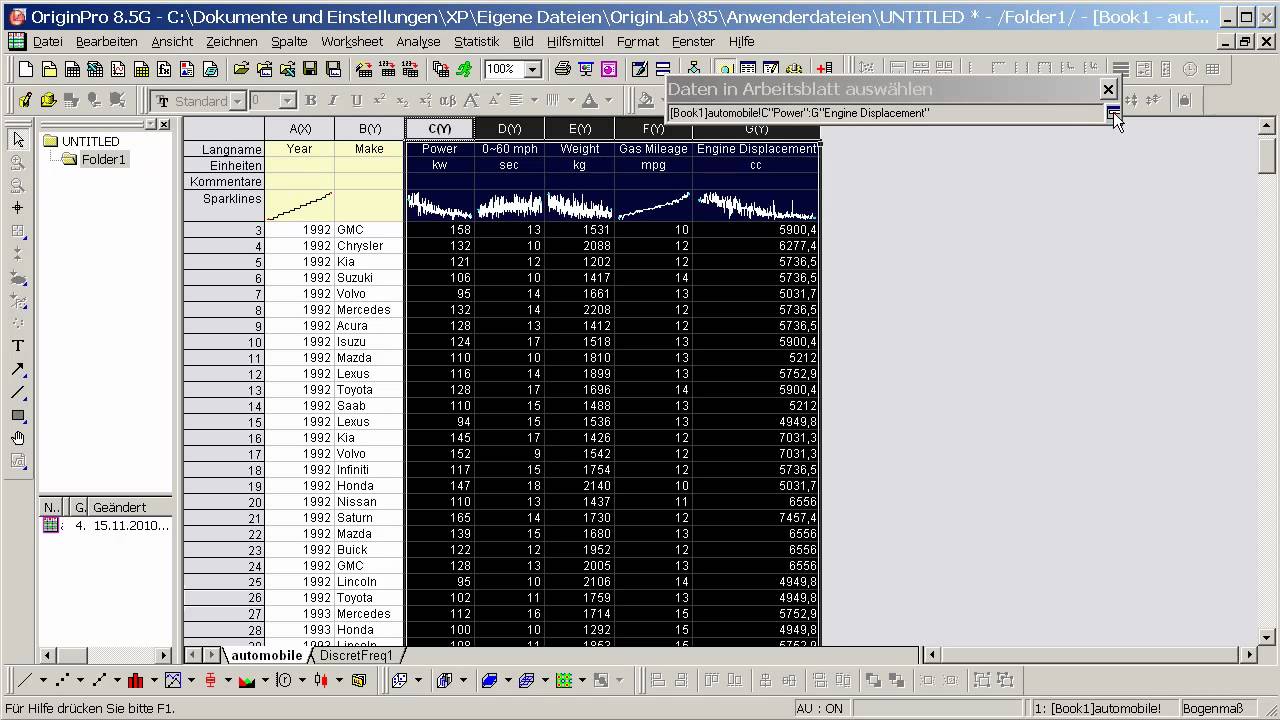
Task: Expand the line plot type dropdown arrow
Action: (x=43, y=680)
